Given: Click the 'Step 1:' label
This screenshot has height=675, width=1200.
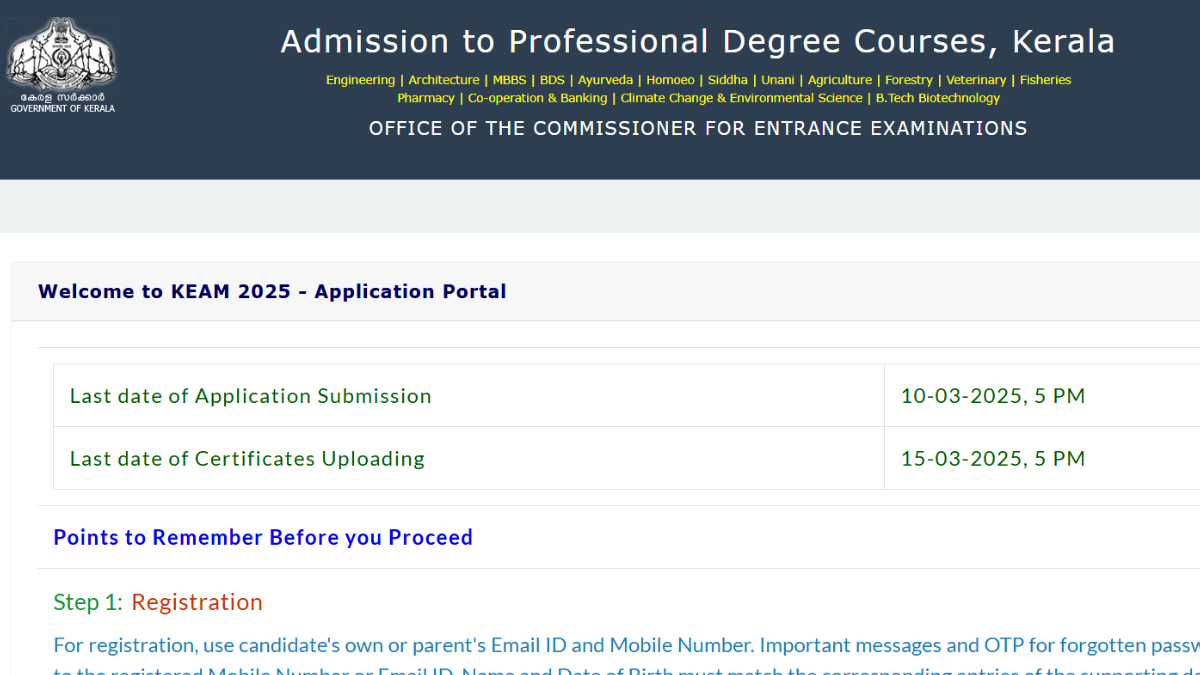Looking at the screenshot, I should pos(88,602).
